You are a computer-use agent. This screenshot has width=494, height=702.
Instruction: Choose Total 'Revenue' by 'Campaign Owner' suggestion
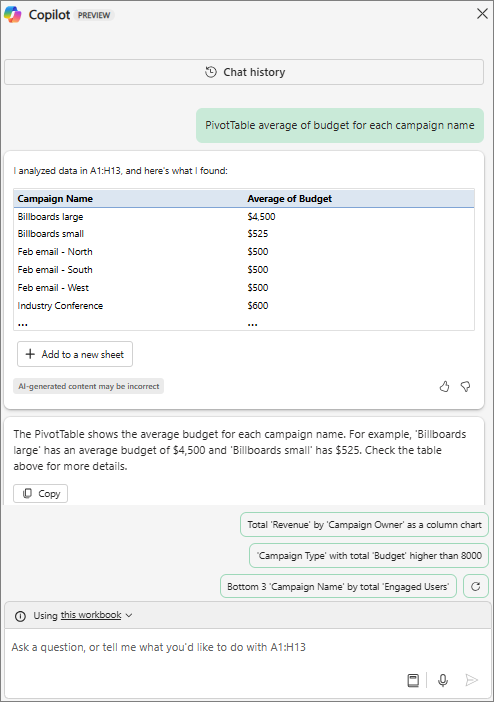364,525
